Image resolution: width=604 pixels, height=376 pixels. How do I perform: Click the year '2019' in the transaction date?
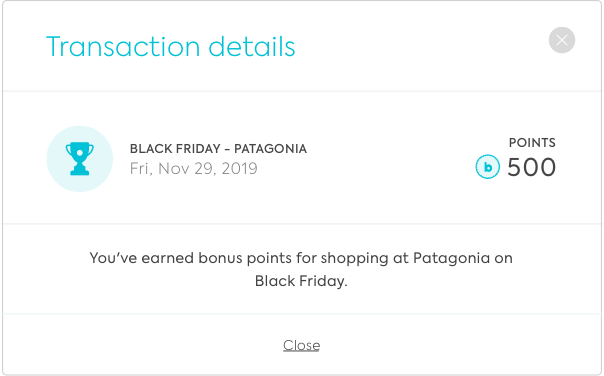point(239,168)
